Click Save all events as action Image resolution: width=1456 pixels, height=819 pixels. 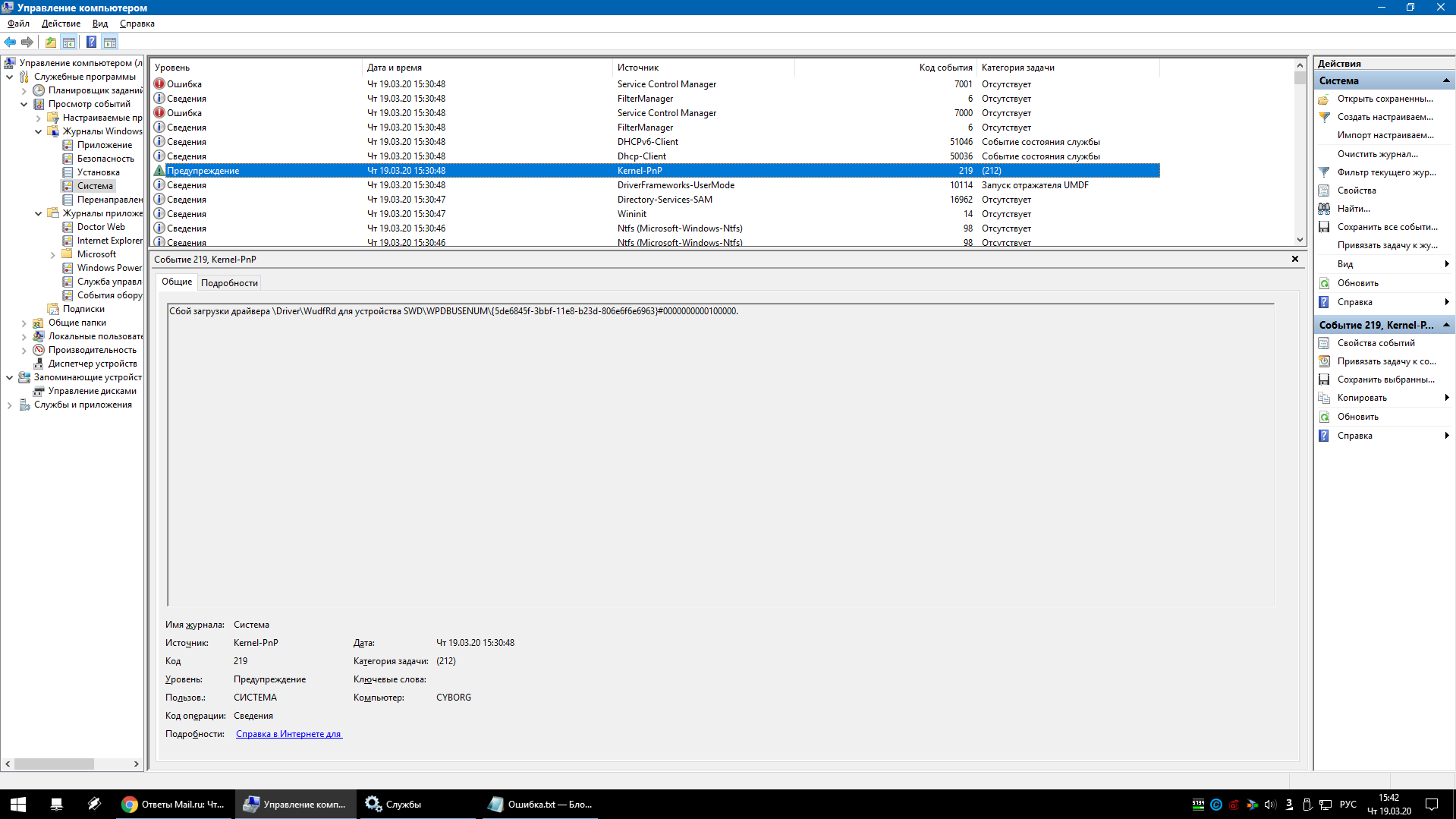(1385, 227)
